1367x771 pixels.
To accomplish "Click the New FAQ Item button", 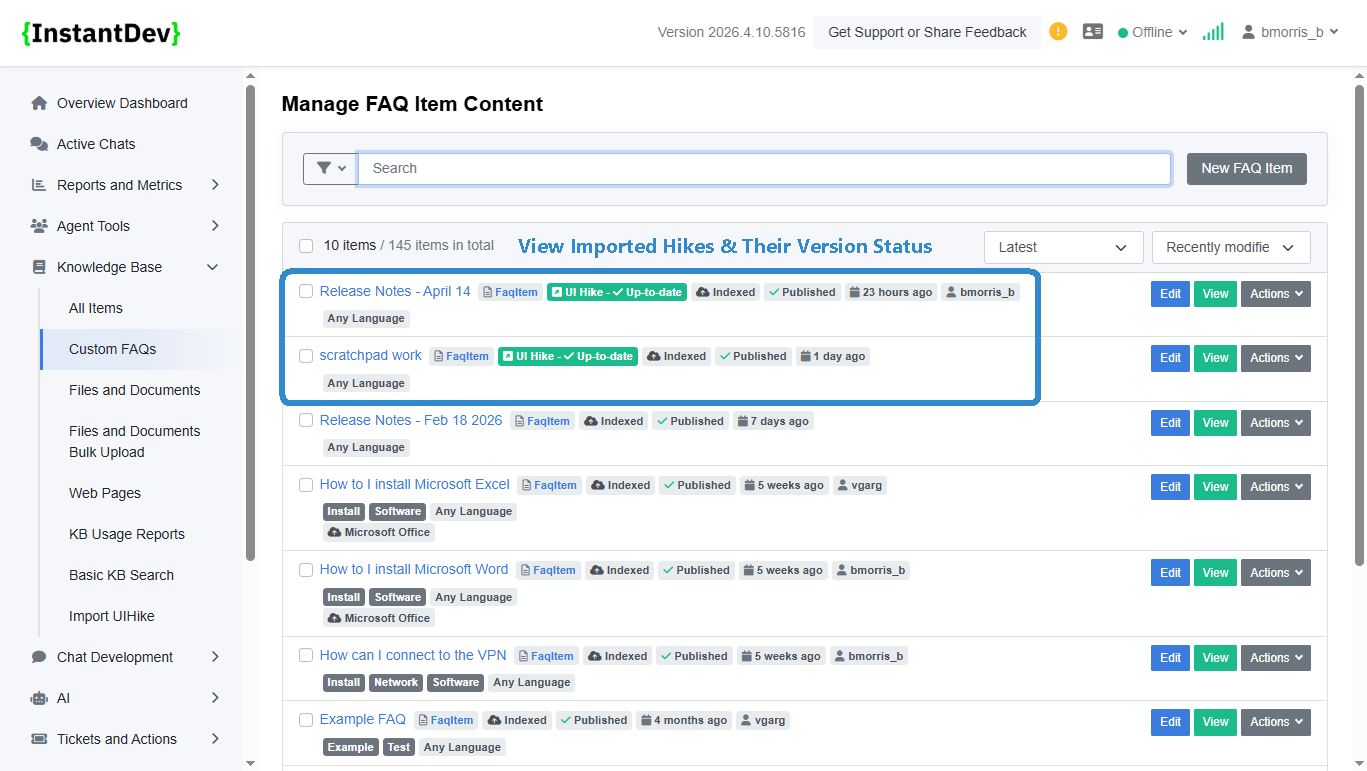I will click(1246, 168).
